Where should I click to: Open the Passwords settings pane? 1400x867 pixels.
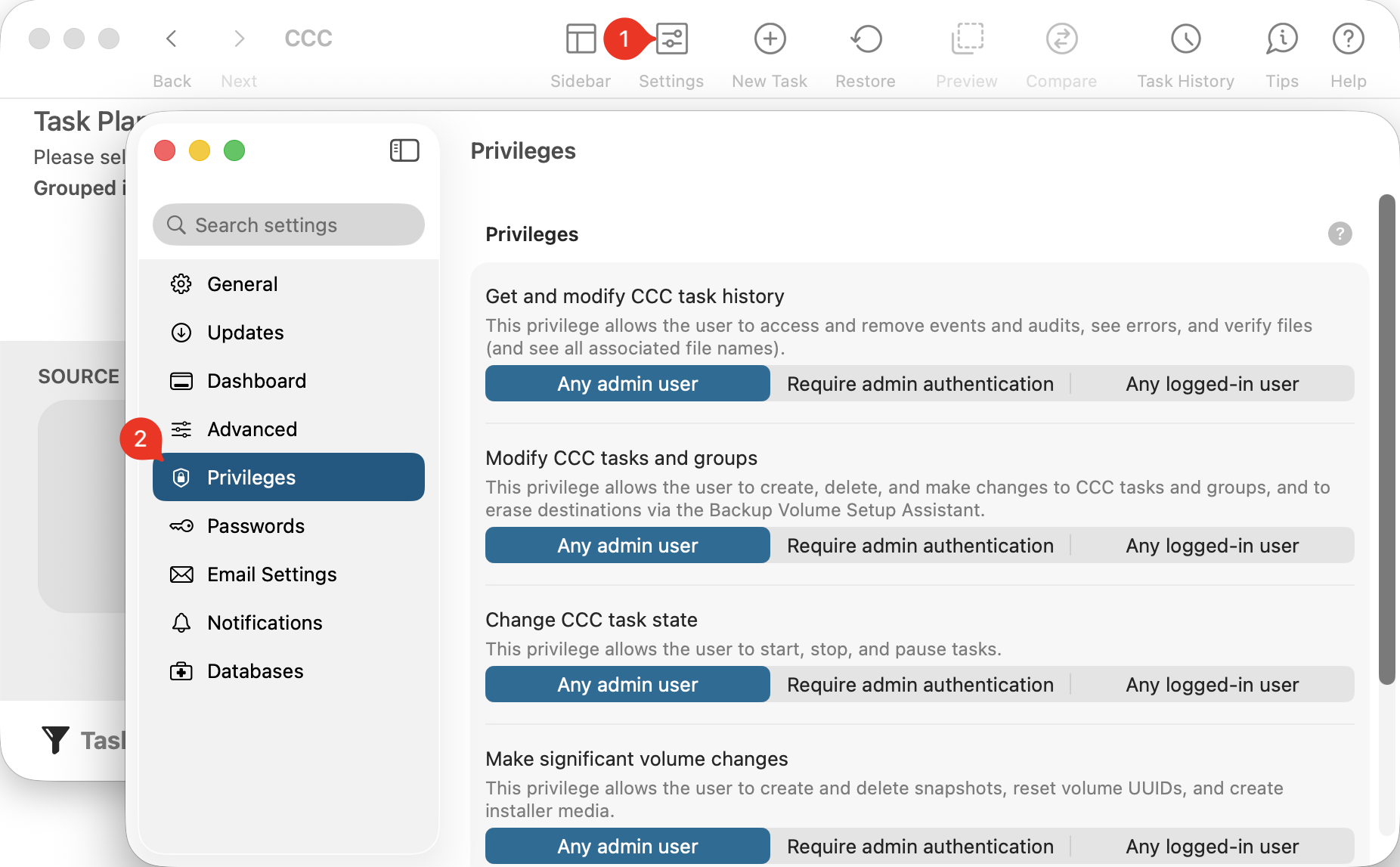289,526
